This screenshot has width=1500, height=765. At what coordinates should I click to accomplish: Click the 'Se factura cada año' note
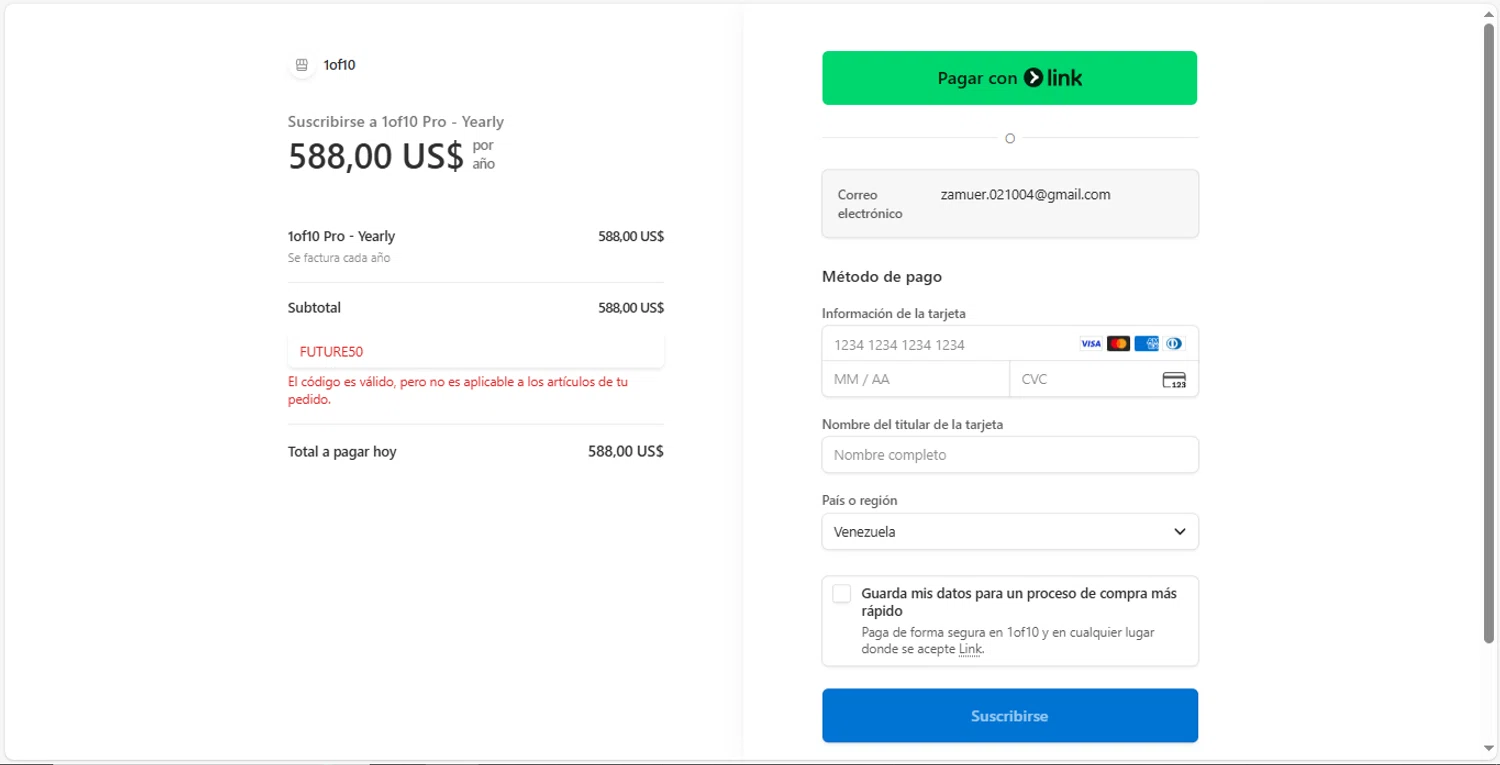click(339, 258)
